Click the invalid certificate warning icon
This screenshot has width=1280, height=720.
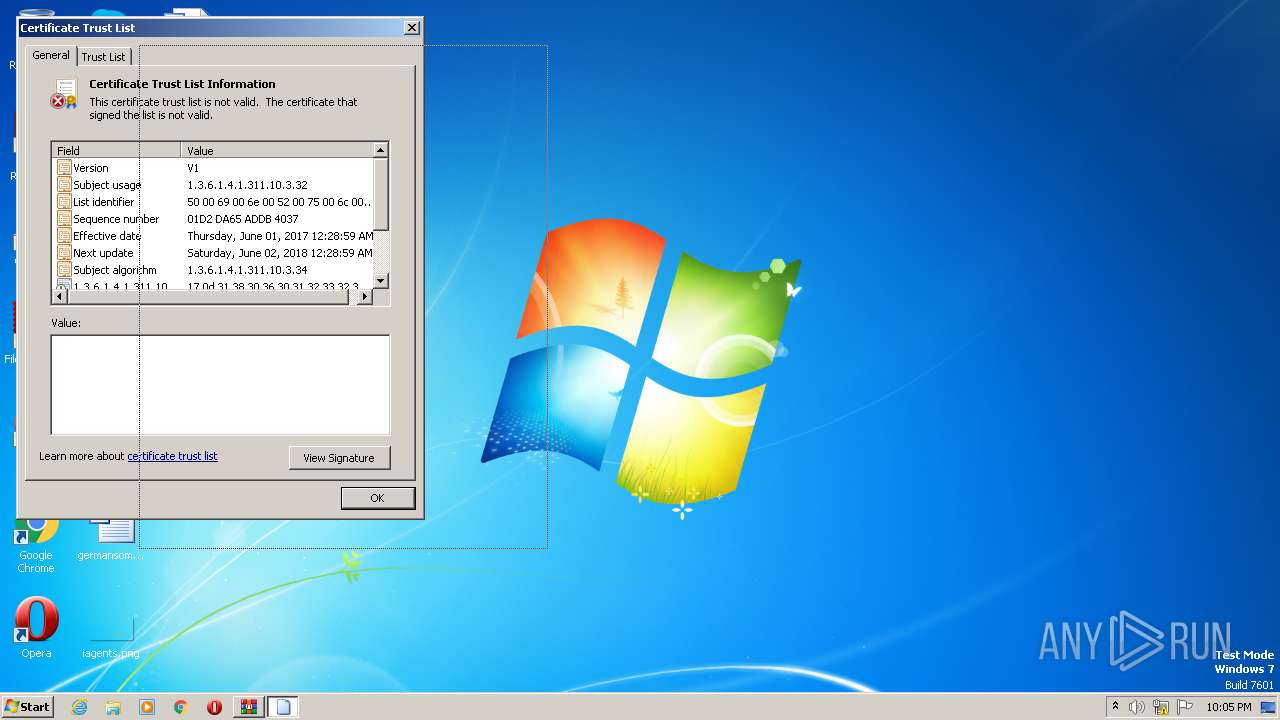[x=64, y=94]
